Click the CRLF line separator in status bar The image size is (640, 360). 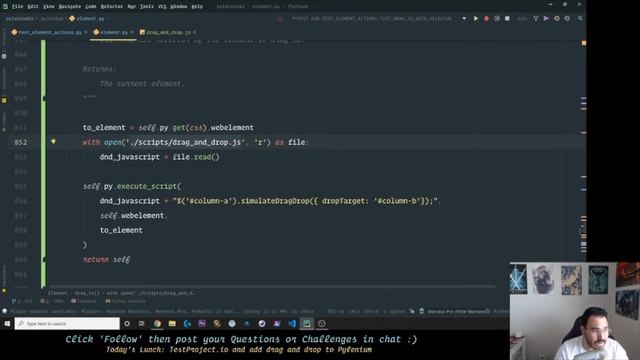[x=354, y=311]
